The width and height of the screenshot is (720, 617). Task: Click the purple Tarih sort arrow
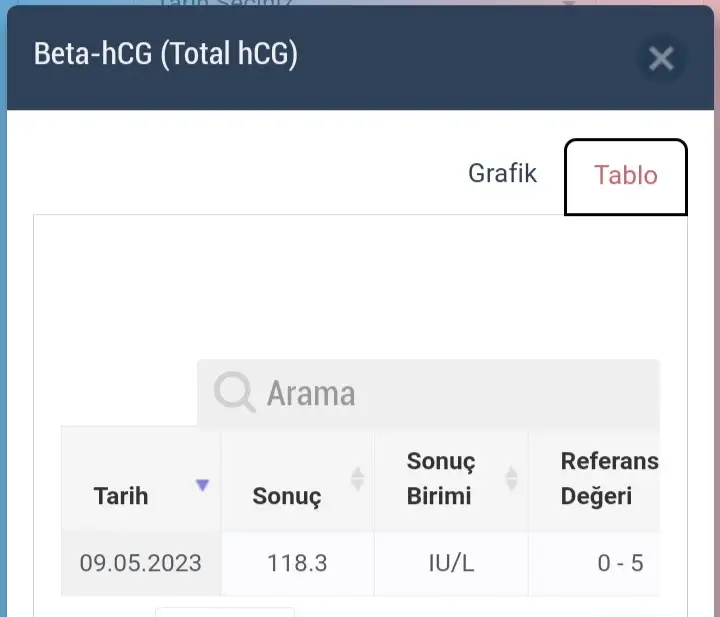click(203, 485)
